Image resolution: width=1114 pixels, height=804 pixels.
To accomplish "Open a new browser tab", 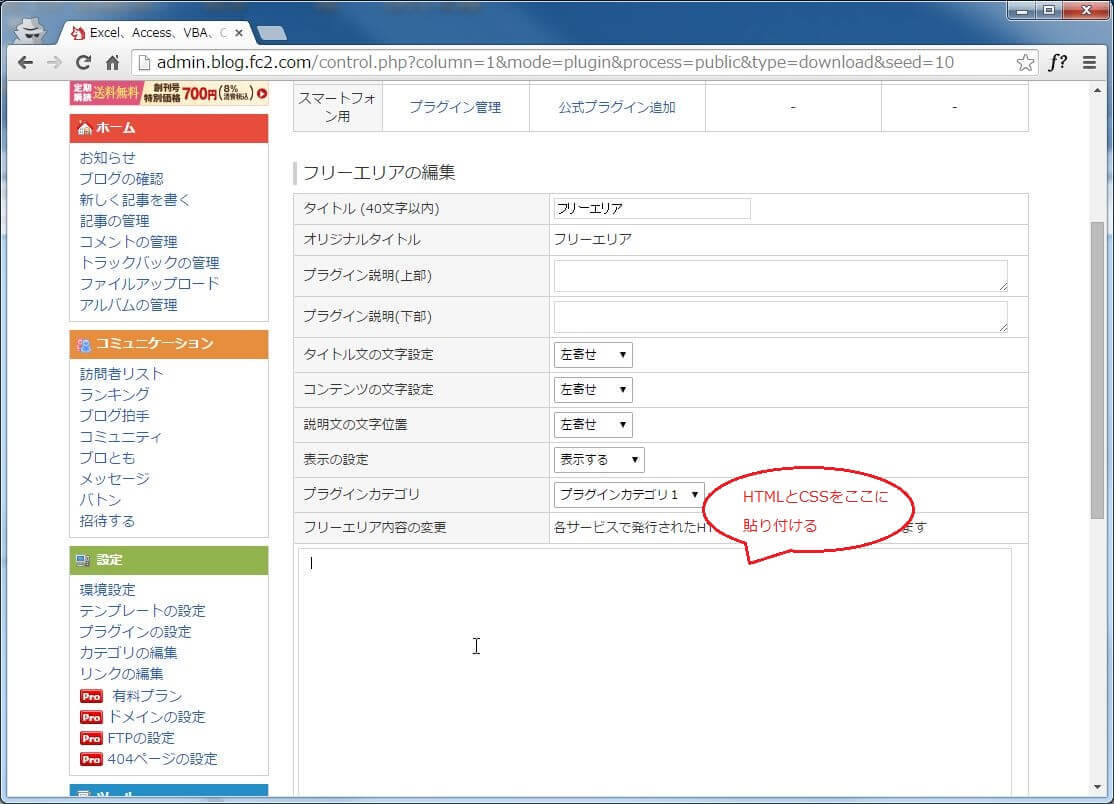I will point(271,33).
